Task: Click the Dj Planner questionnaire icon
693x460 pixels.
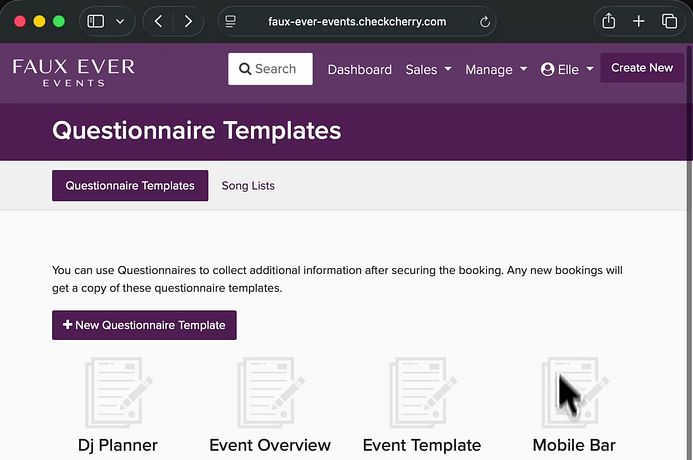Action: tap(118, 393)
